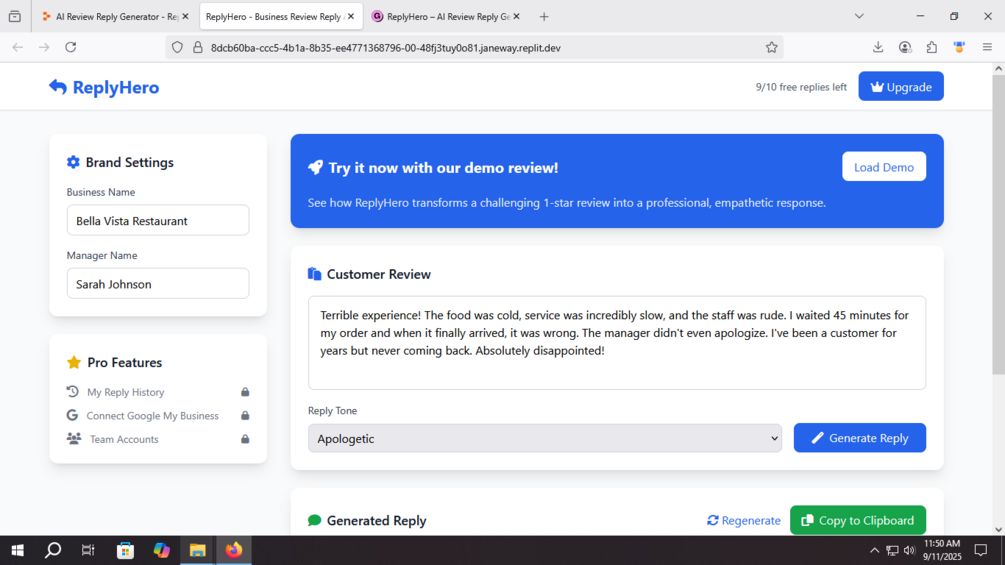The image size is (1005, 565).
Task: Click the lock icon beside My Reply History
Action: coord(245,391)
